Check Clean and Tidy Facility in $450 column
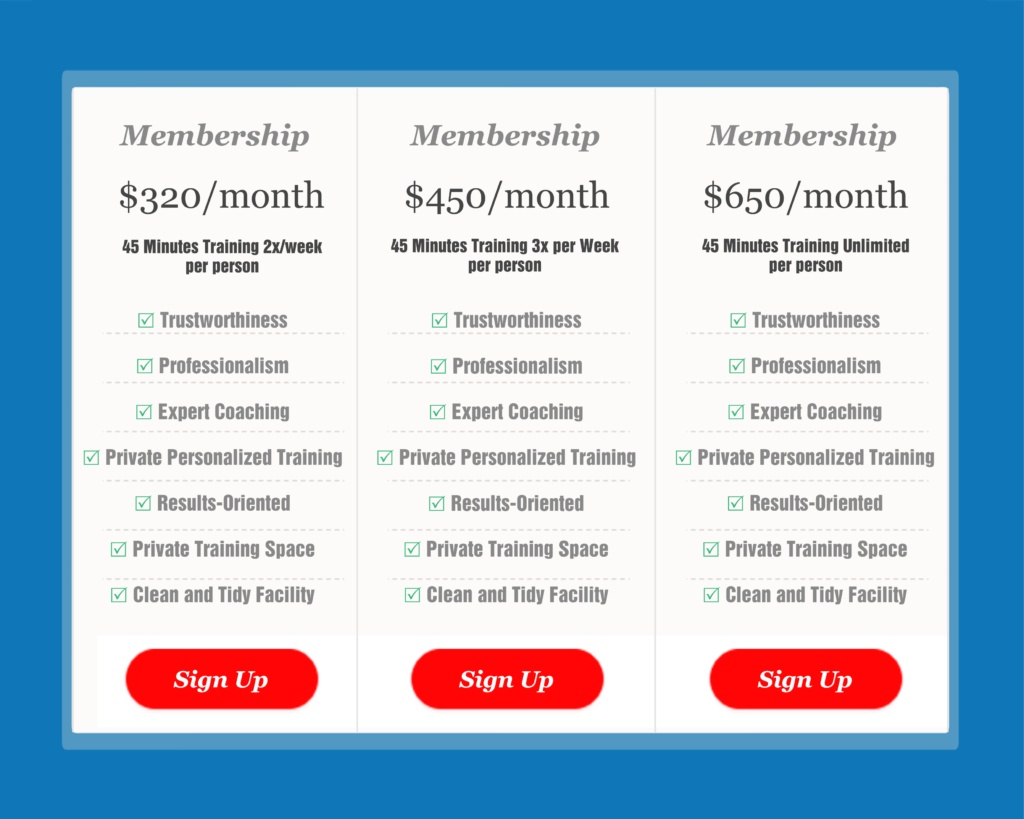Image resolution: width=1024 pixels, height=819 pixels. [x=413, y=595]
